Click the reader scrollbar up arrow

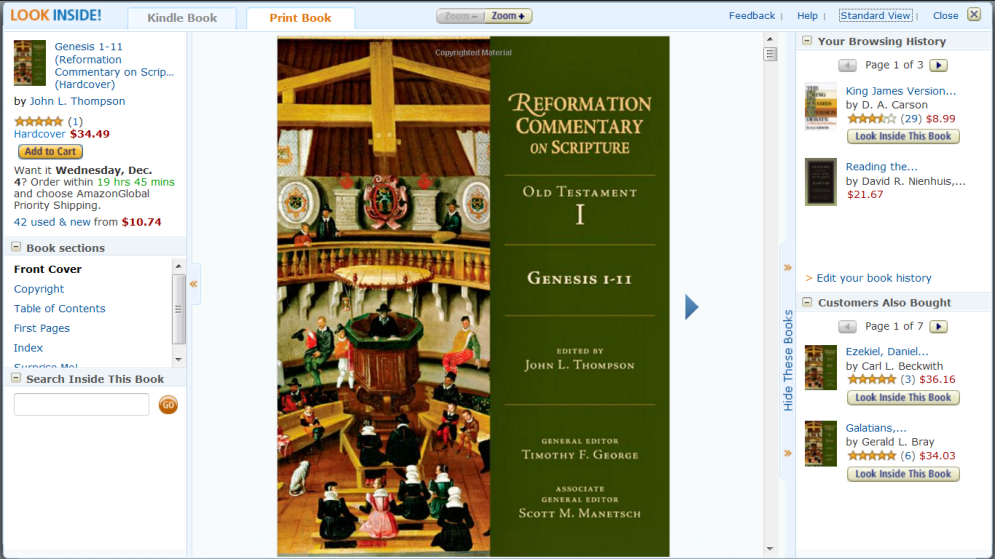pyautogui.click(x=770, y=39)
